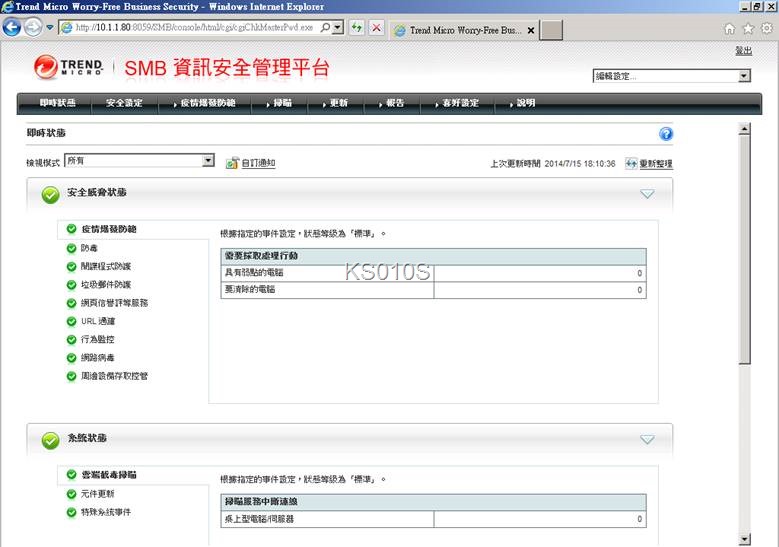779x547 pixels.
Task: Open the IE tools gear icon
Action: click(x=767, y=29)
